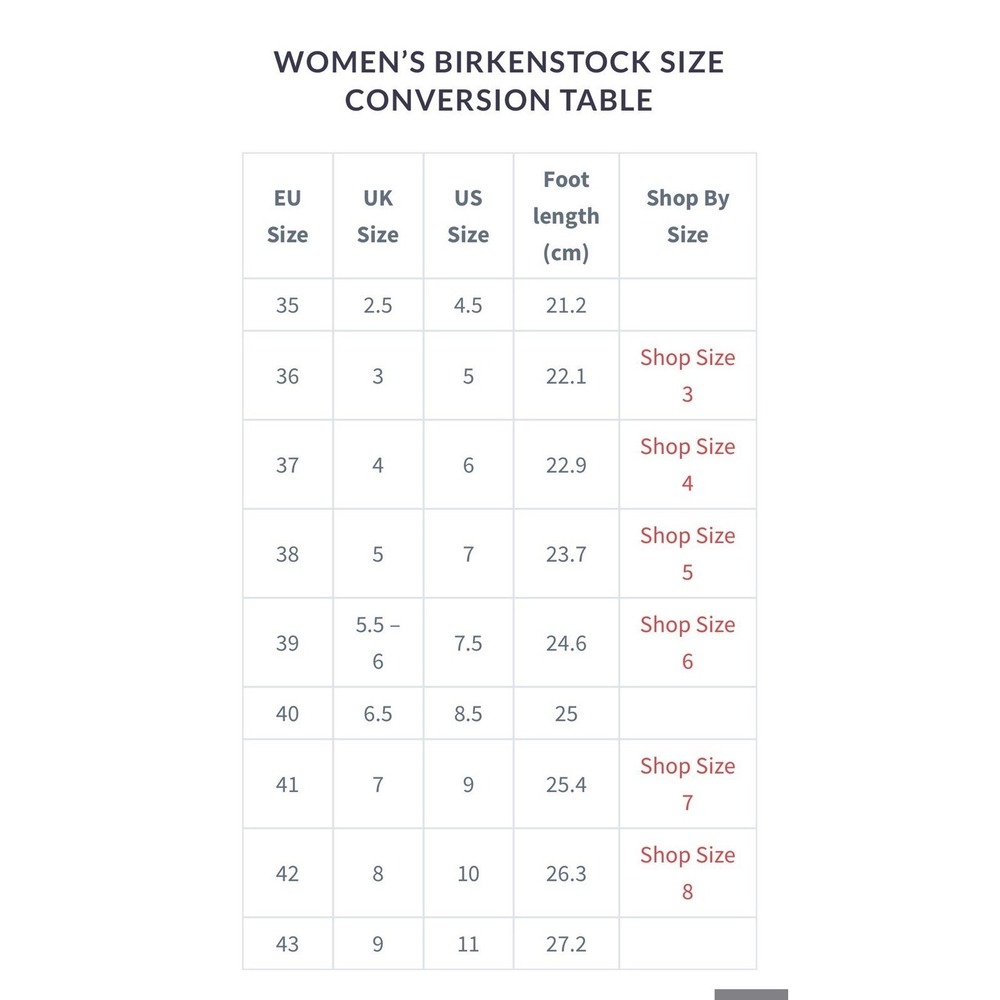
Task: Open the Shop Size 5 link
Action: pos(688,554)
